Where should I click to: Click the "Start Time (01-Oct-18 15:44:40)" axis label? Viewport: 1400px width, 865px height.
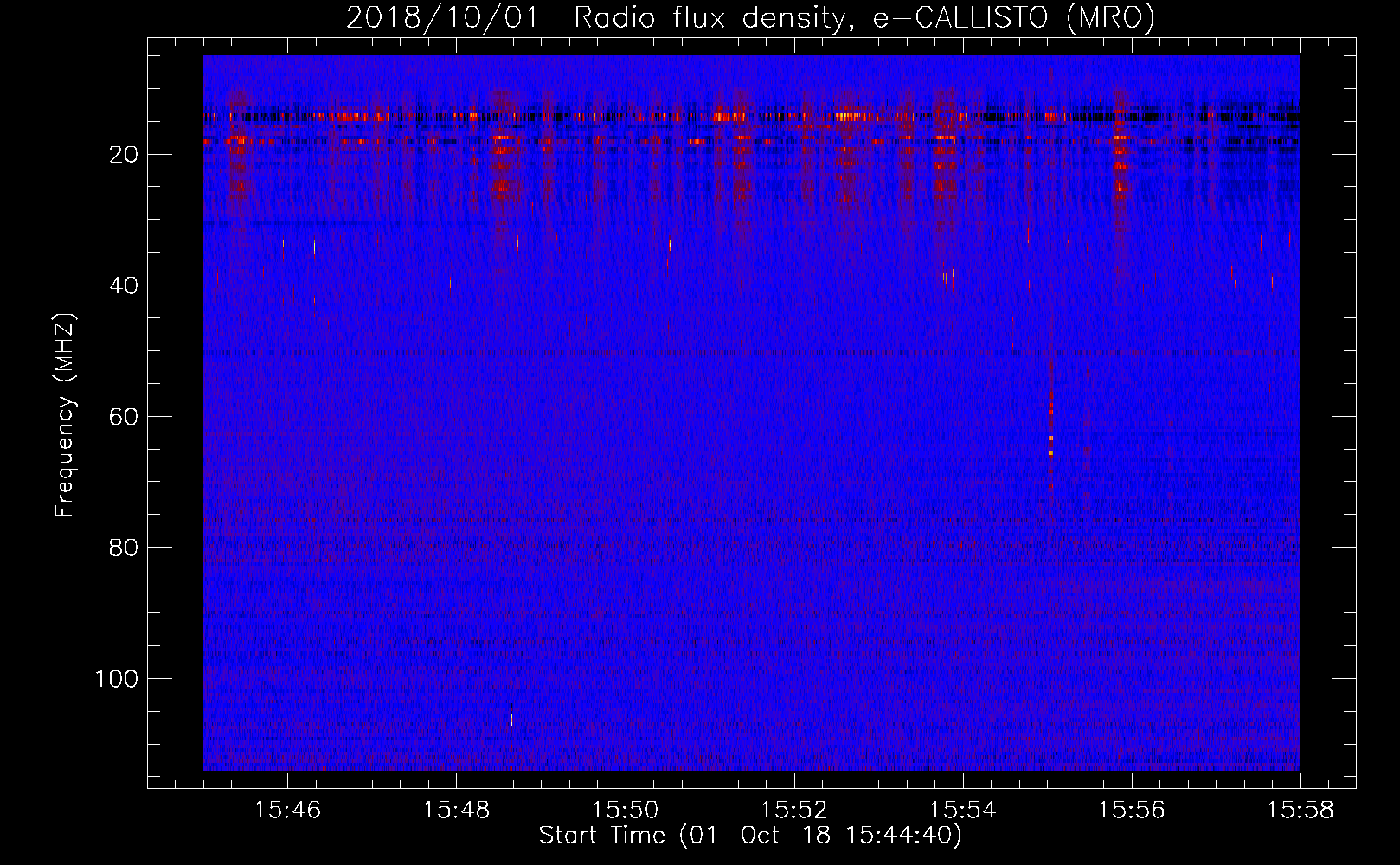click(x=750, y=836)
